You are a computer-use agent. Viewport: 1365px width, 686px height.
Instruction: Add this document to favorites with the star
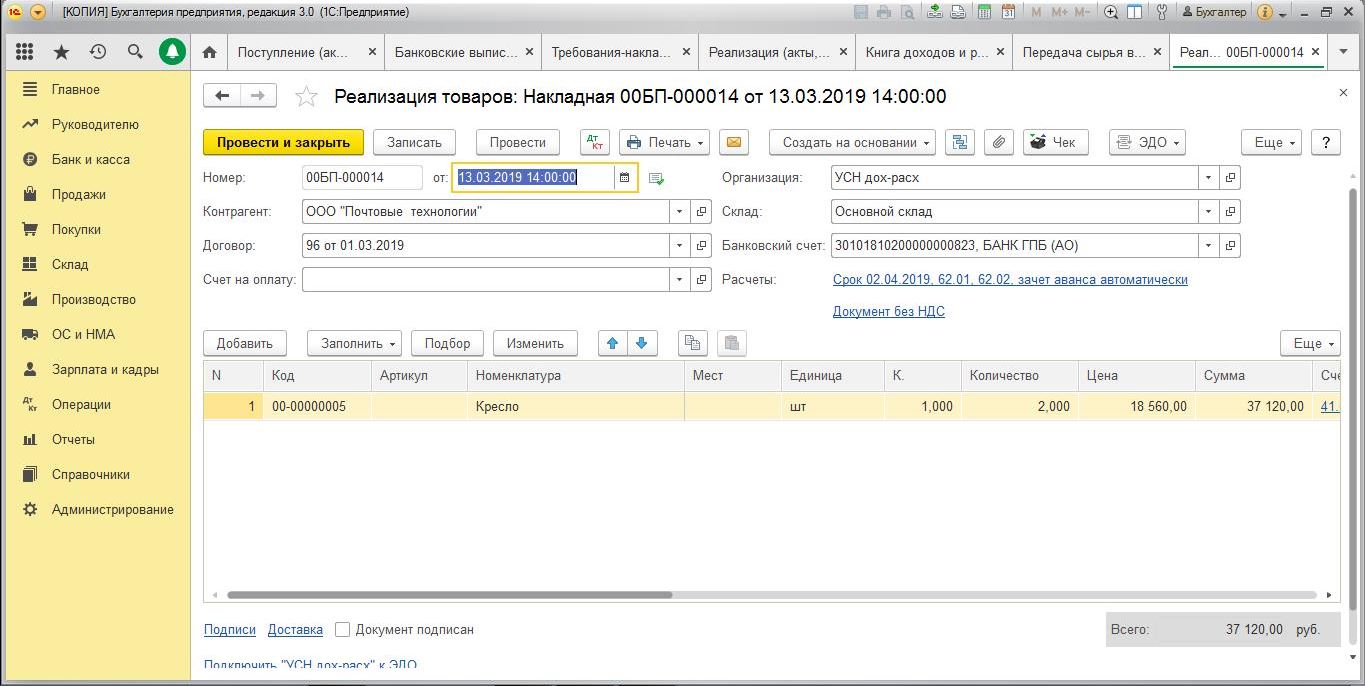point(307,97)
